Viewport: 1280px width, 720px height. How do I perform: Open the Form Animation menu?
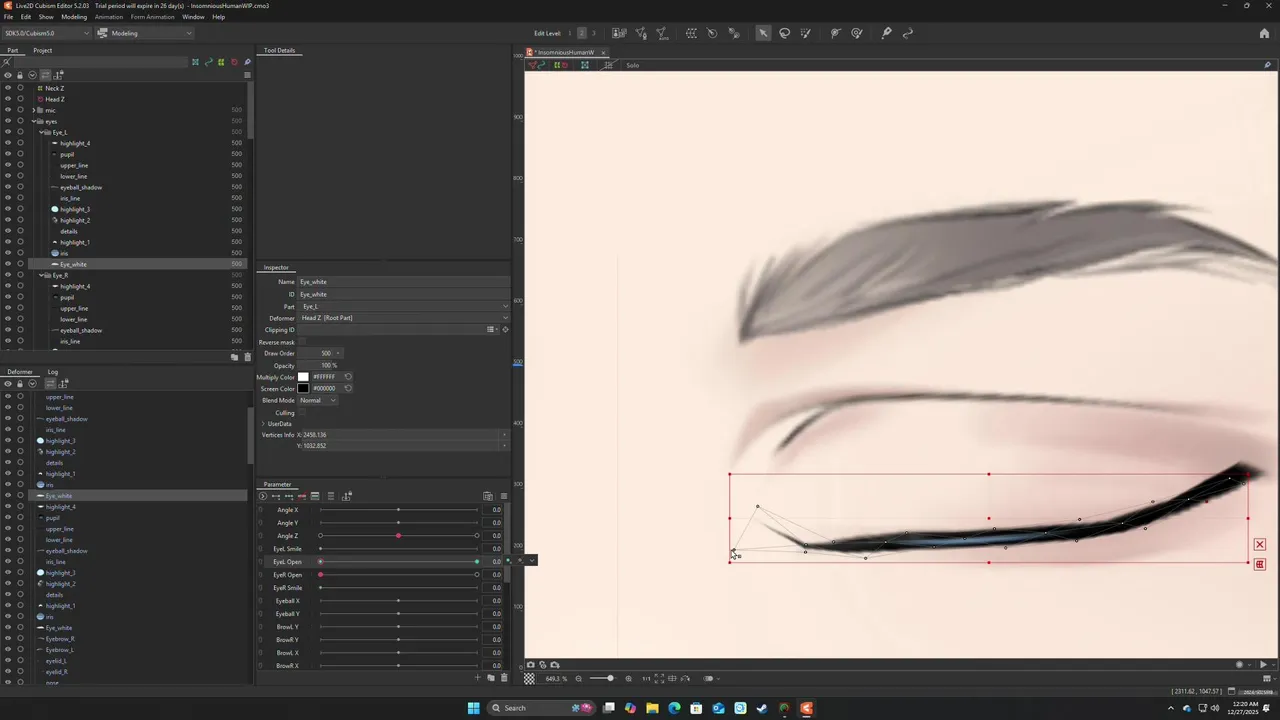[x=152, y=17]
